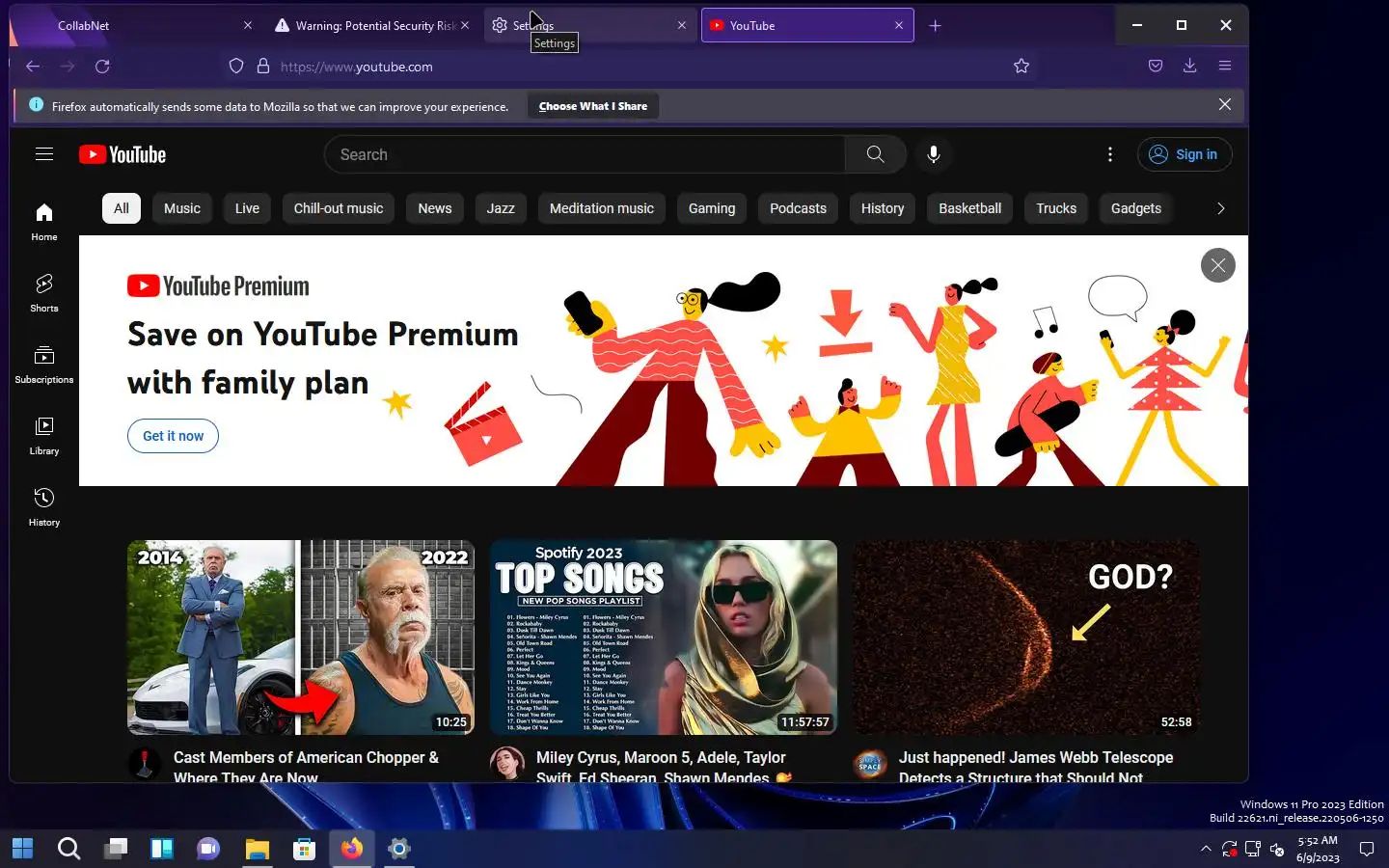1389x868 pixels.
Task: Select the All filter chip
Action: click(x=122, y=208)
